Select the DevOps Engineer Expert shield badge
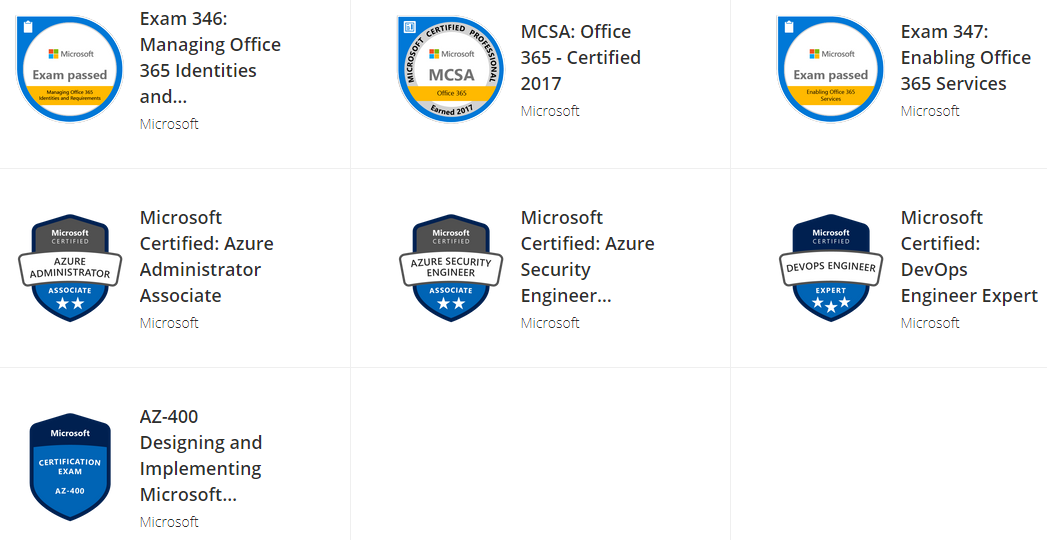 pos(831,268)
